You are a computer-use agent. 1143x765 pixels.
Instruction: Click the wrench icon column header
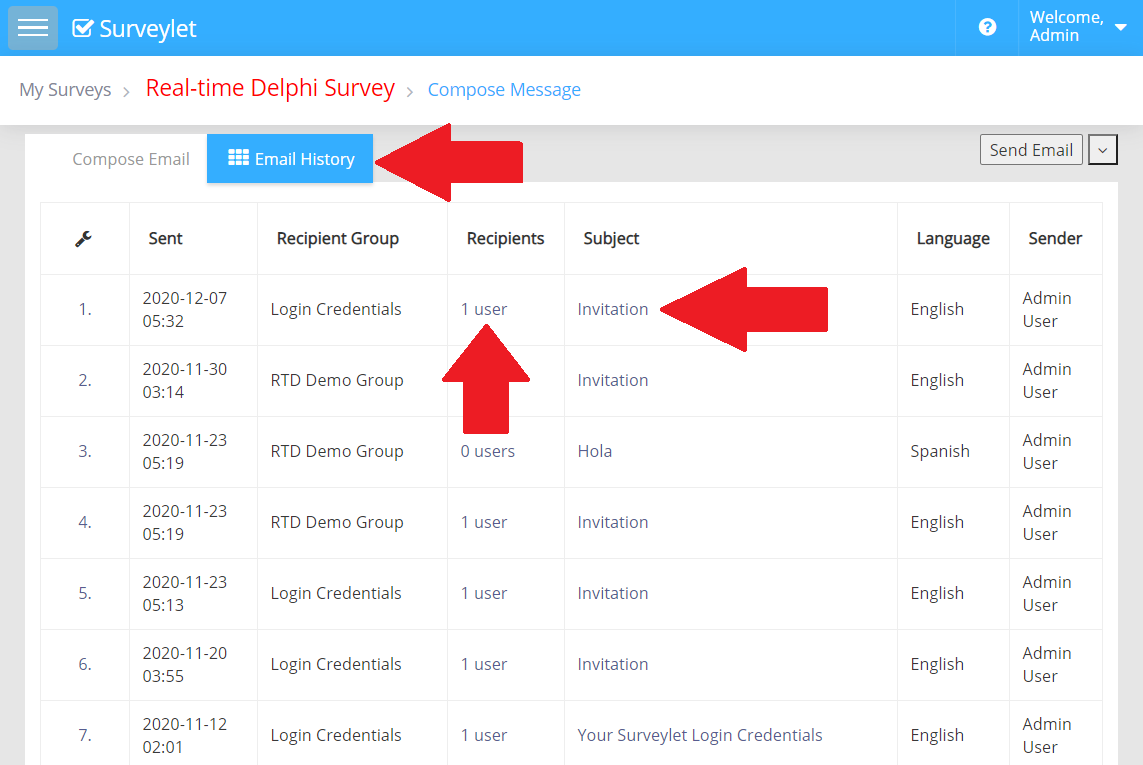(84, 239)
